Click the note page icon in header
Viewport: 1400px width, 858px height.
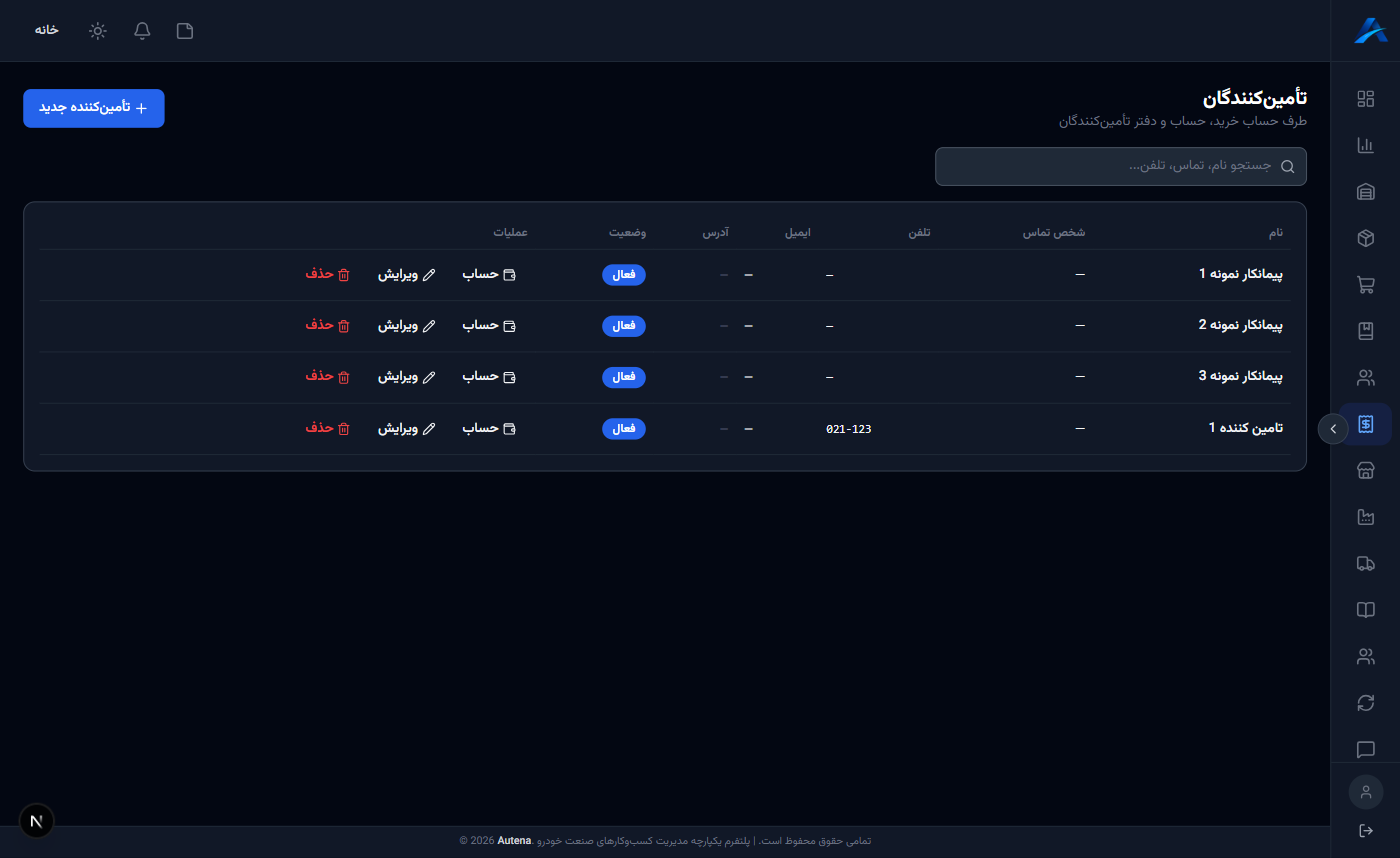(x=185, y=31)
